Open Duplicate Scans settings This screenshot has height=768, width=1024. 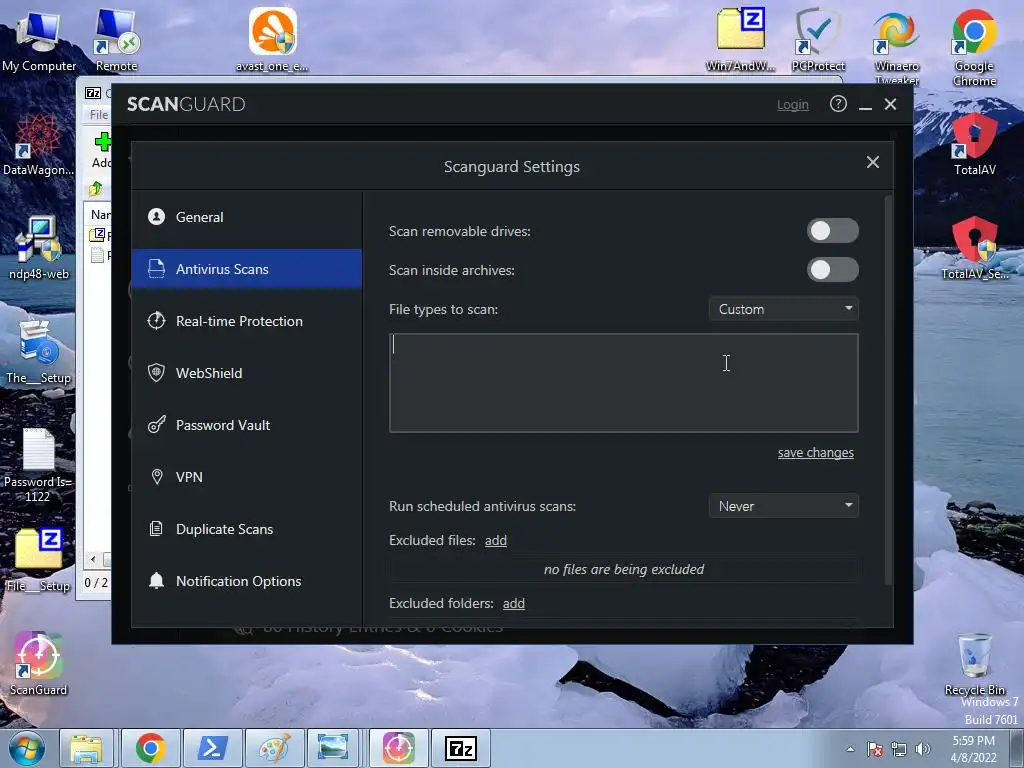246,529
